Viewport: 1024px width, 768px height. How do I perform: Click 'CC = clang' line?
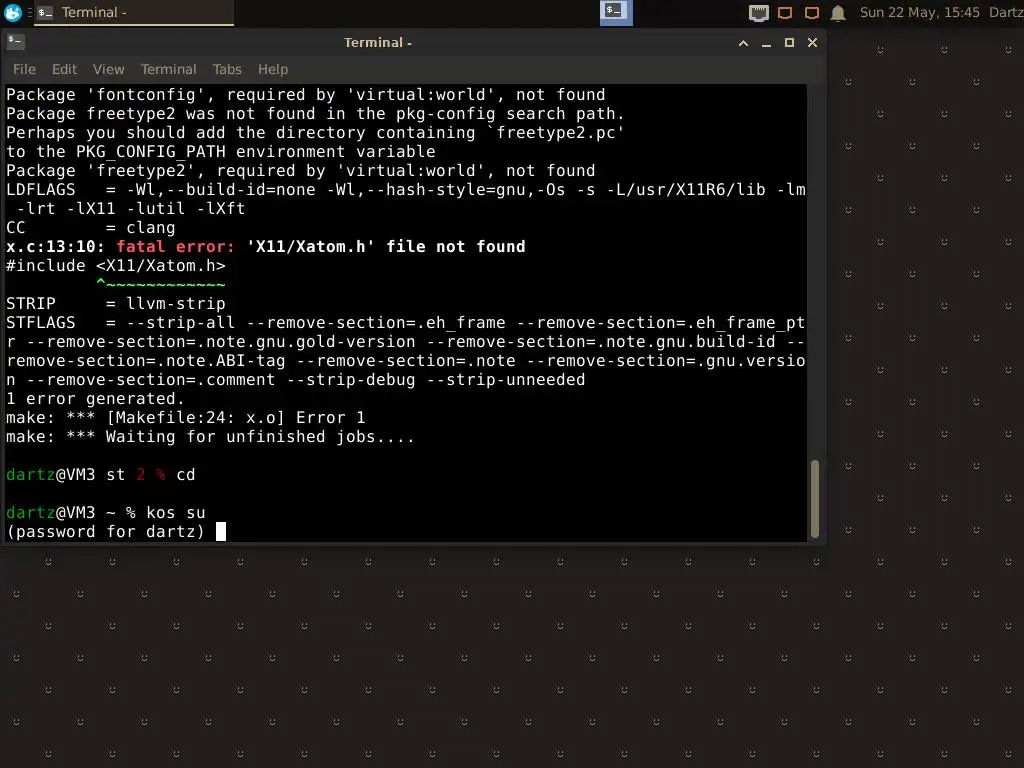91,228
